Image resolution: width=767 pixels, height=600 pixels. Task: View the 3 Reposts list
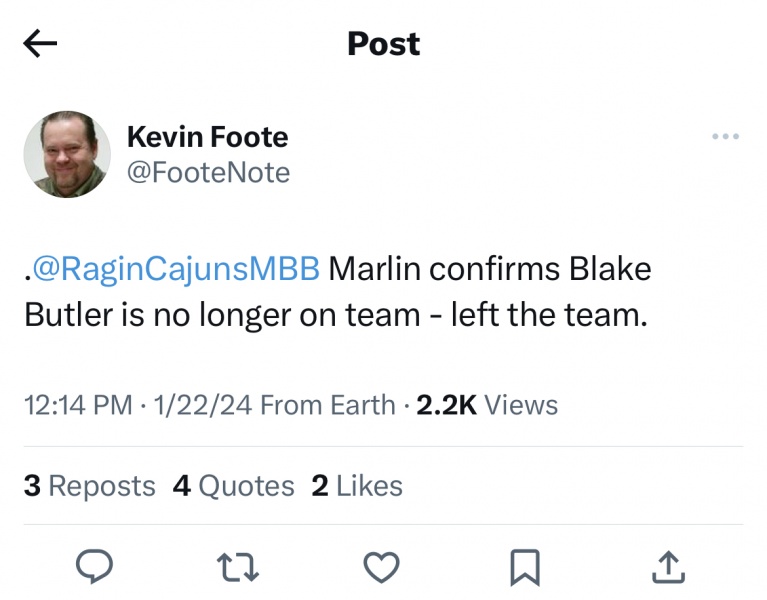click(89, 486)
